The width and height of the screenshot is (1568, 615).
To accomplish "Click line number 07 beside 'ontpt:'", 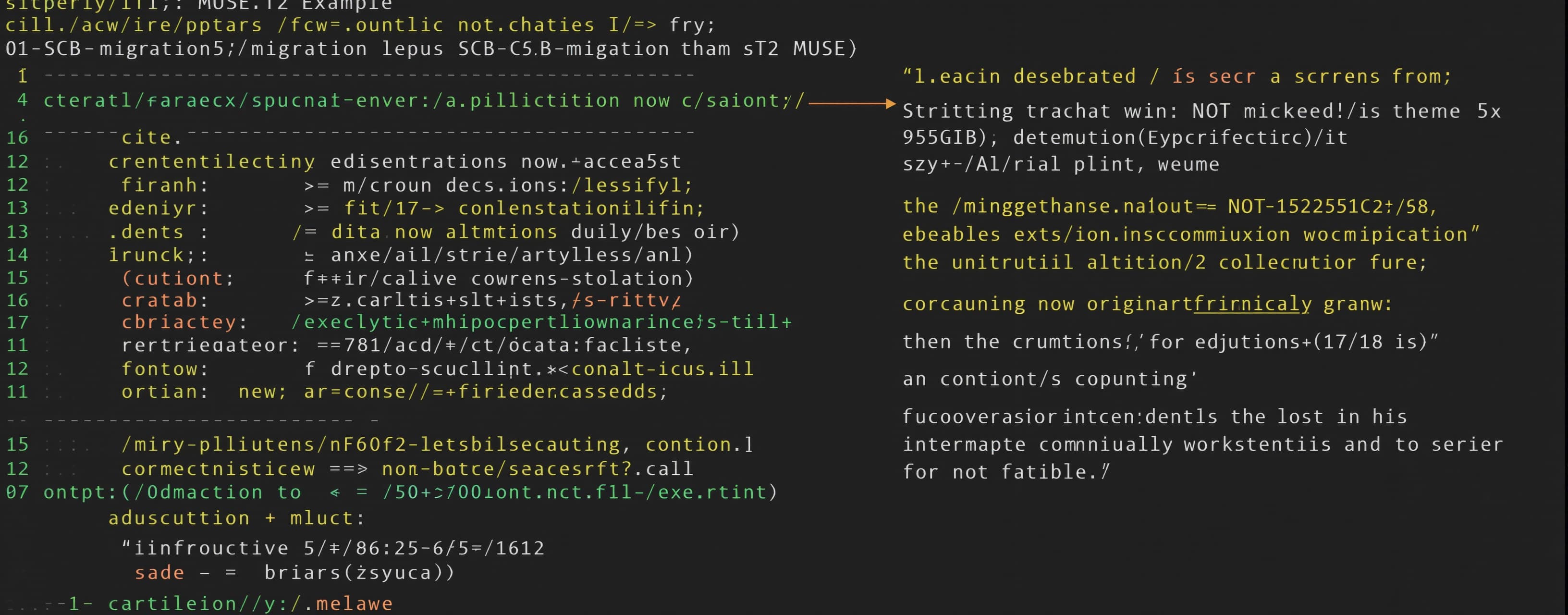I will tap(17, 492).
